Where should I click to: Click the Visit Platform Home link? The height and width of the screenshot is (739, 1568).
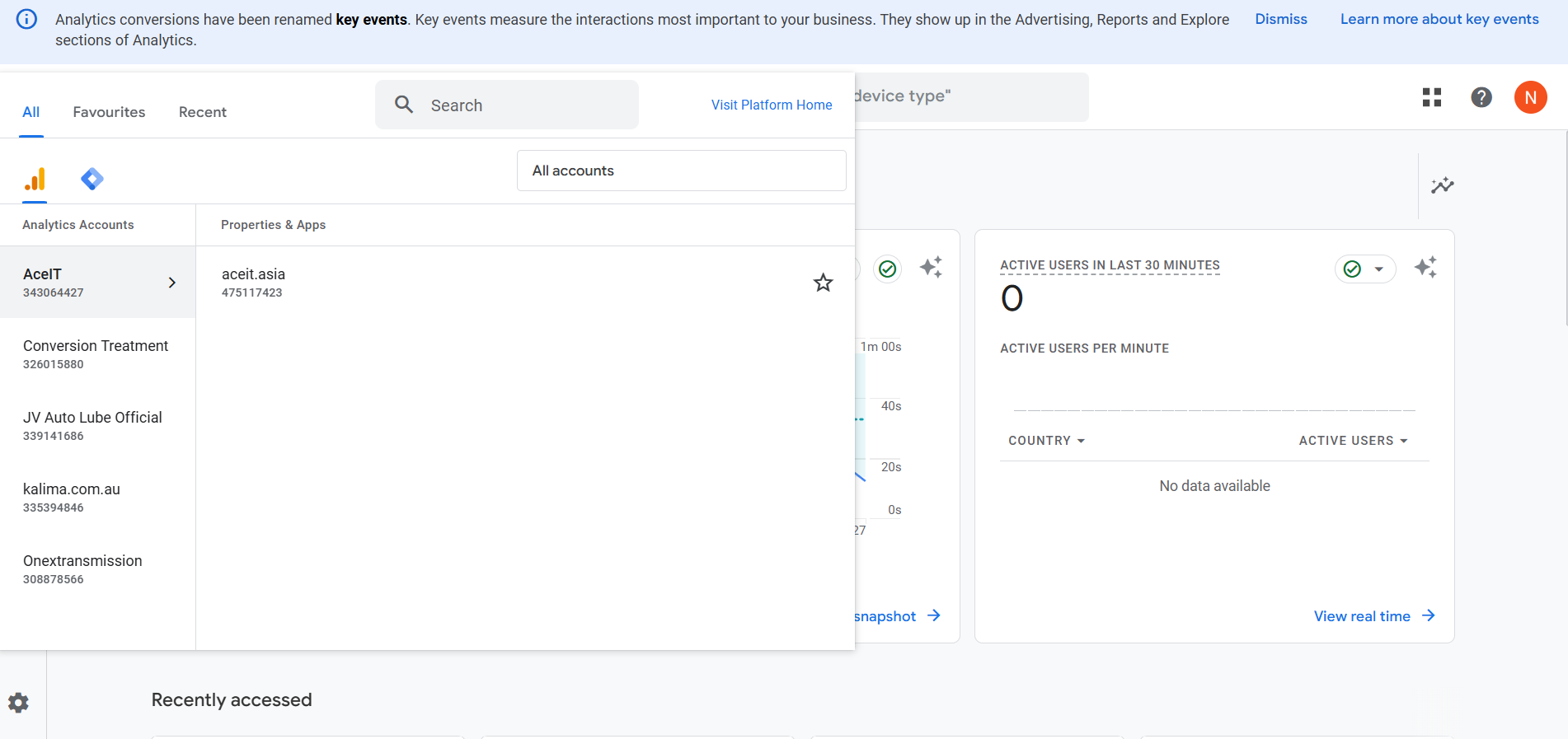tap(771, 105)
